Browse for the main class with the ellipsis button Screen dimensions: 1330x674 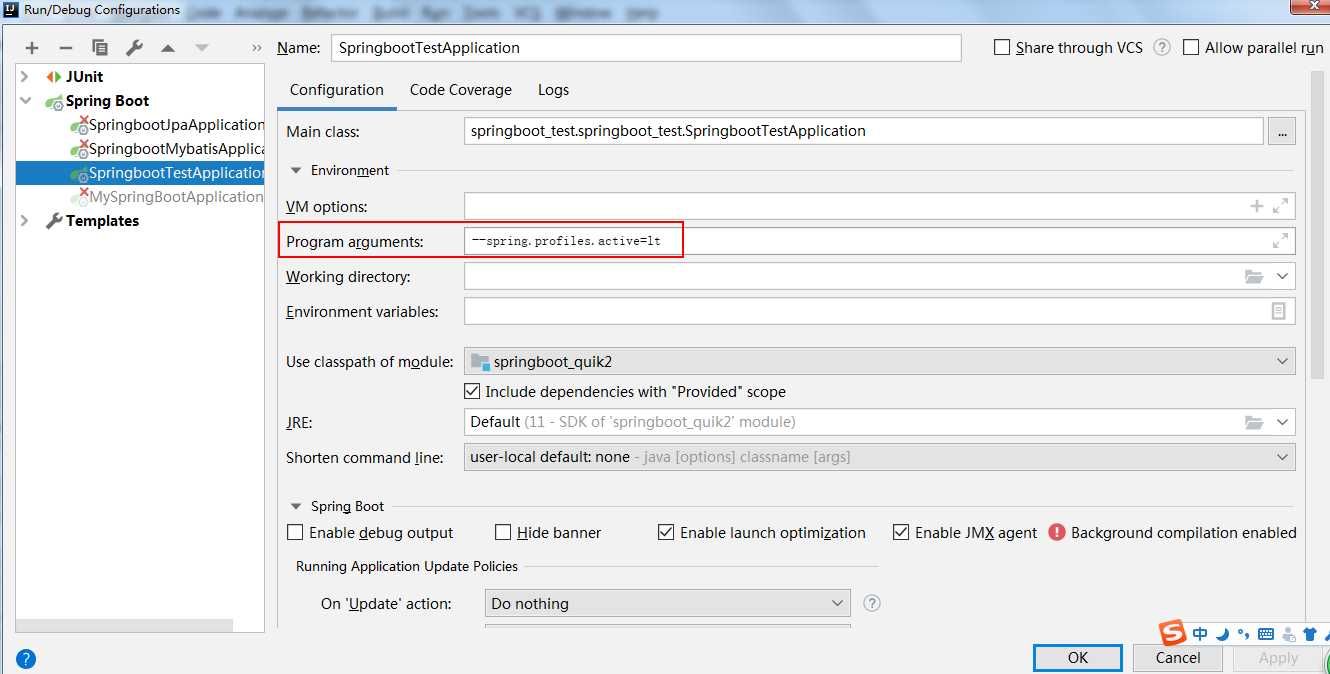[x=1282, y=131]
